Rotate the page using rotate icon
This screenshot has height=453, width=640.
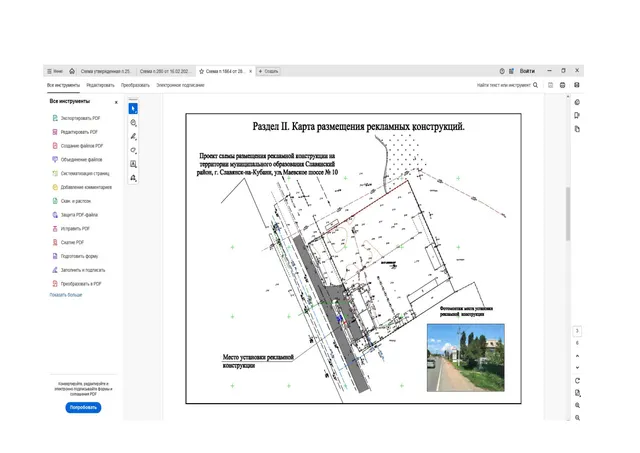(x=577, y=381)
